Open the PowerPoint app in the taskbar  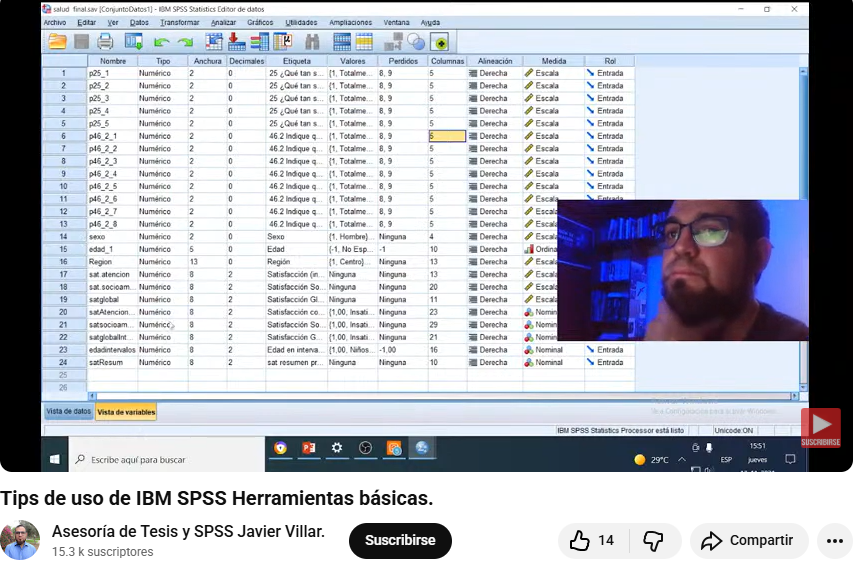tap(309, 448)
